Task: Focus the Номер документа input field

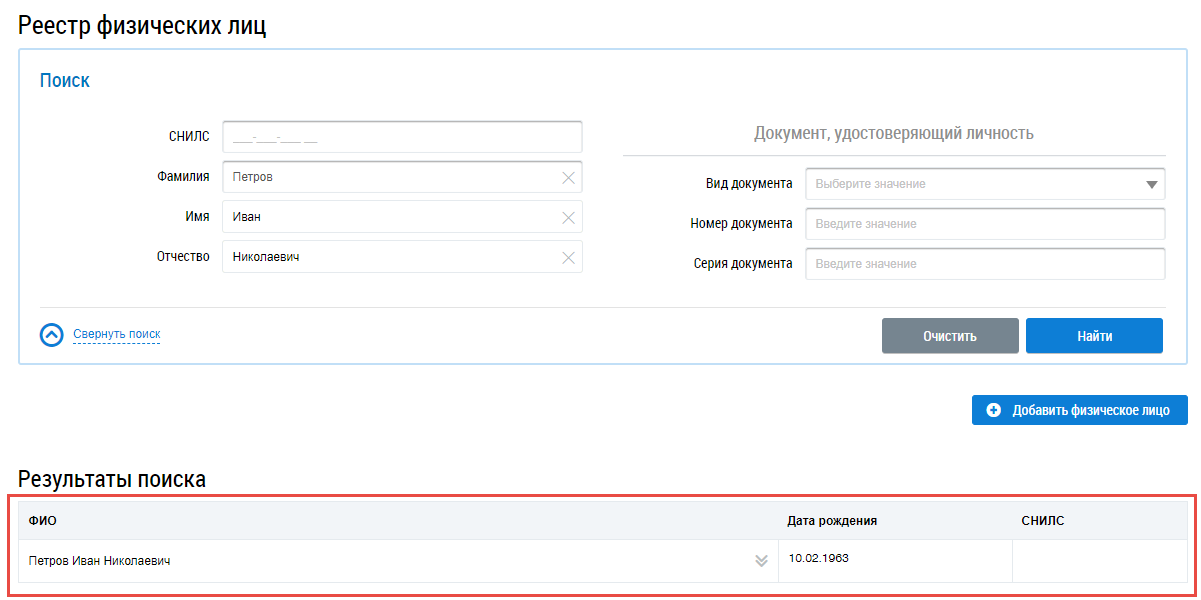Action: coord(985,224)
